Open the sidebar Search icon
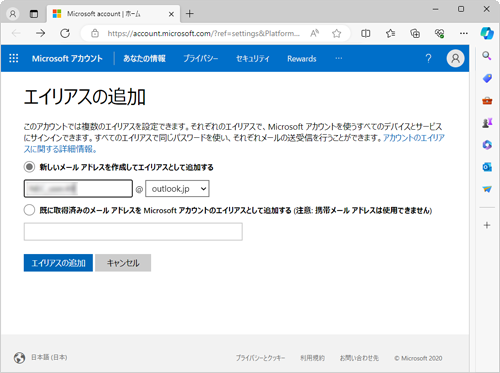 click(487, 56)
